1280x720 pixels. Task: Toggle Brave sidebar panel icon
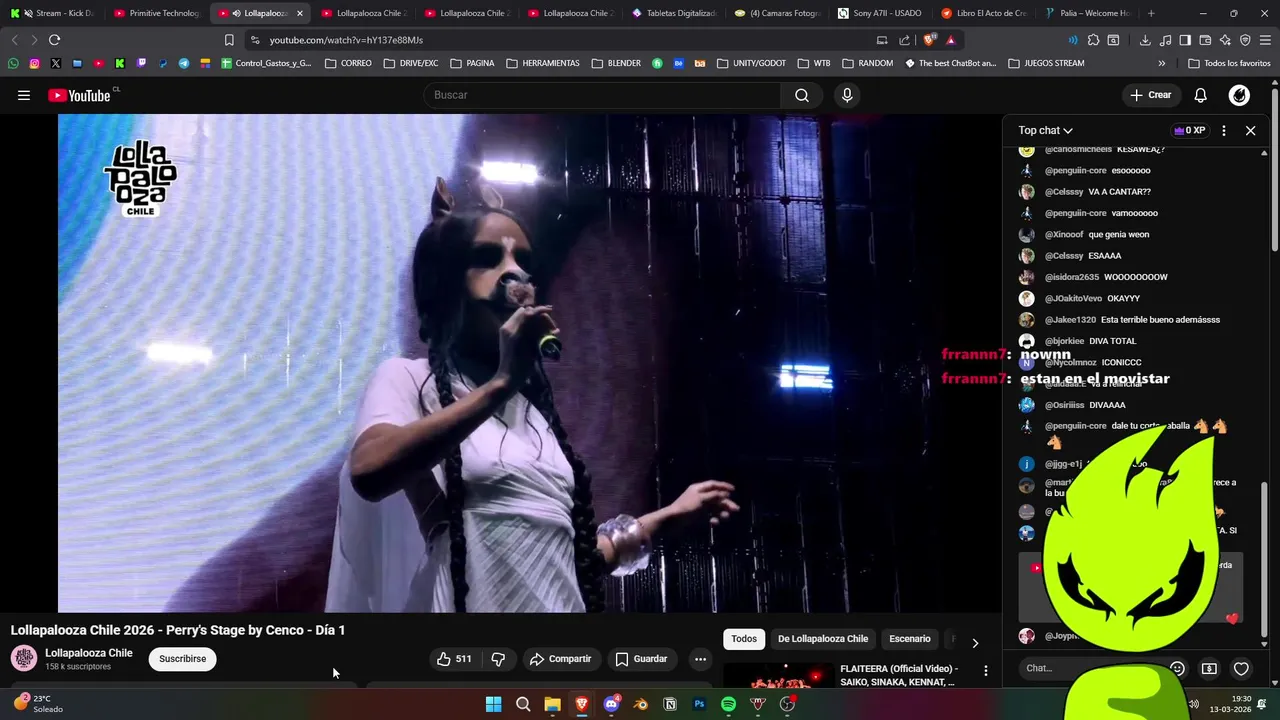click(1185, 40)
